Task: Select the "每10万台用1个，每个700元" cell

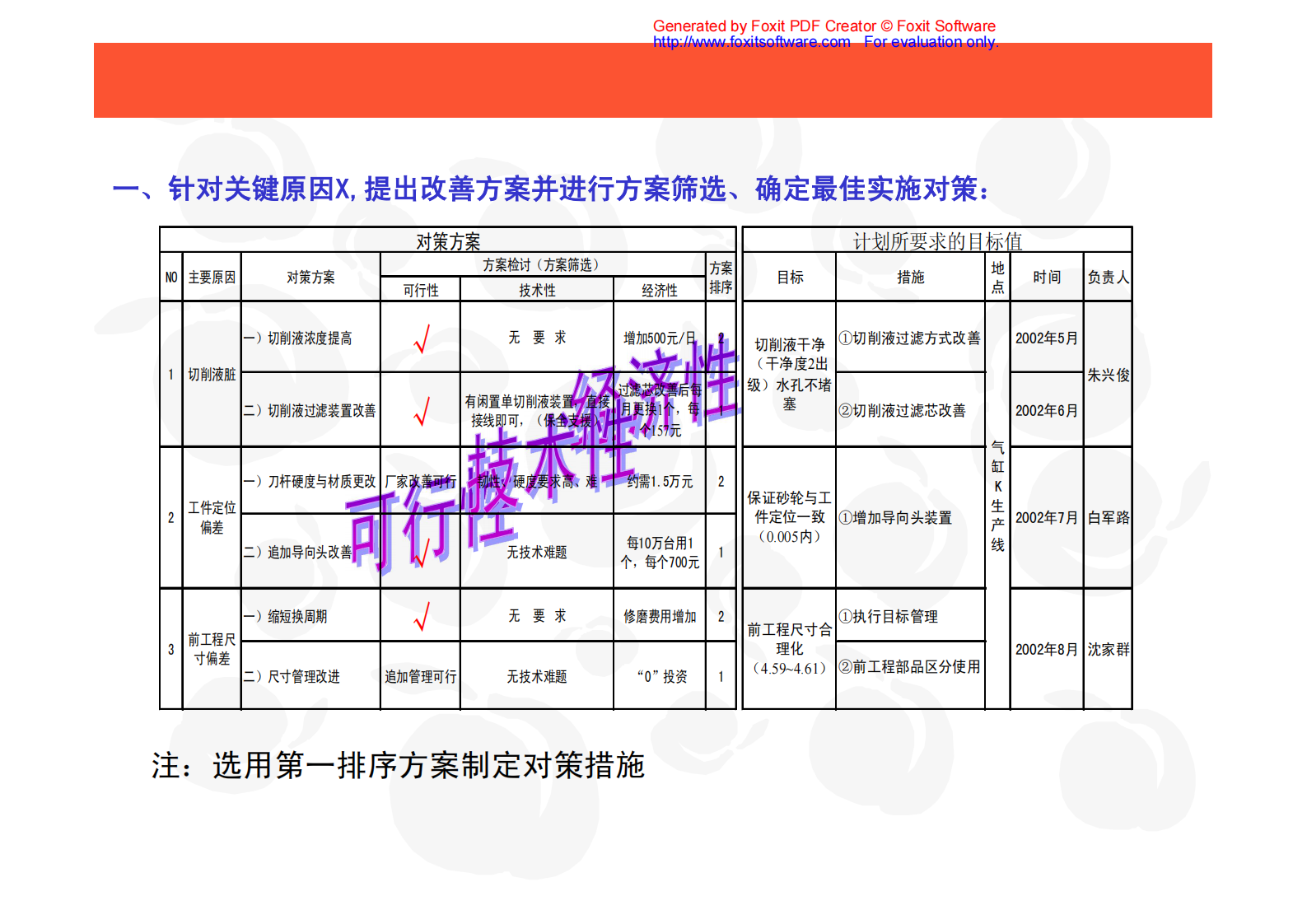Action: pos(660,553)
